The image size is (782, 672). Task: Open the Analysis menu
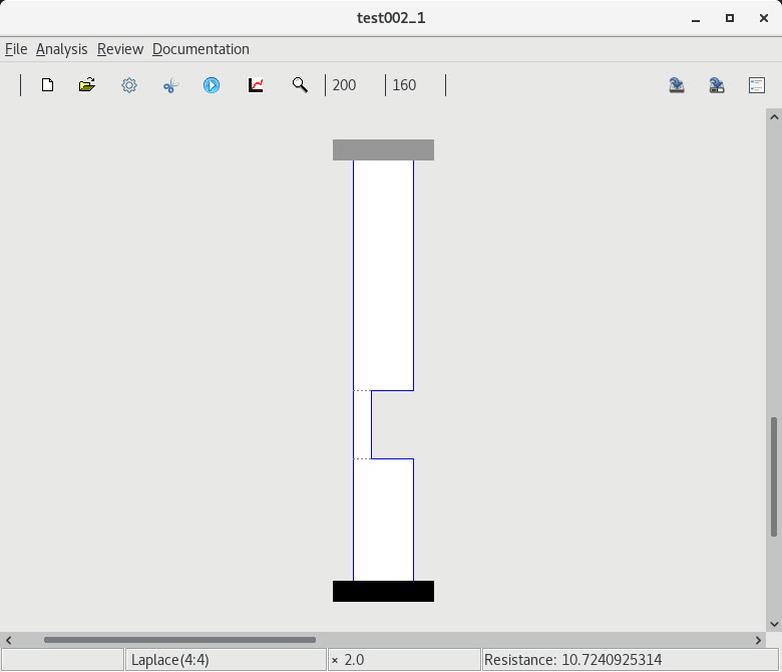[x=61, y=49]
